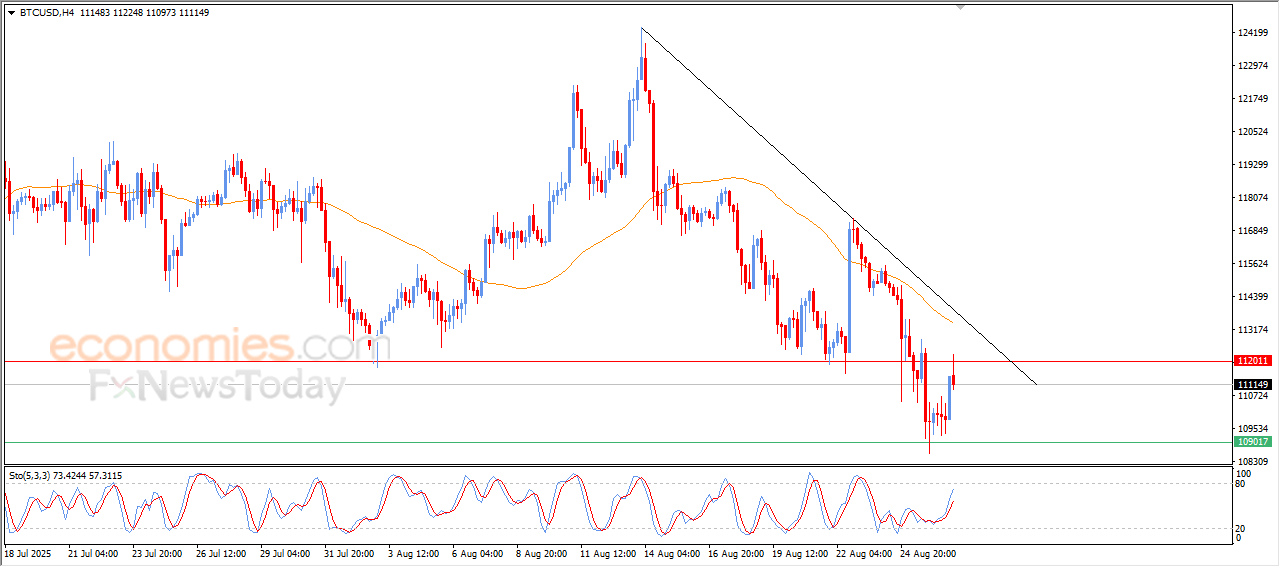Click the 109534 price axis label
The width and height of the screenshot is (1280, 567).
1253,429
